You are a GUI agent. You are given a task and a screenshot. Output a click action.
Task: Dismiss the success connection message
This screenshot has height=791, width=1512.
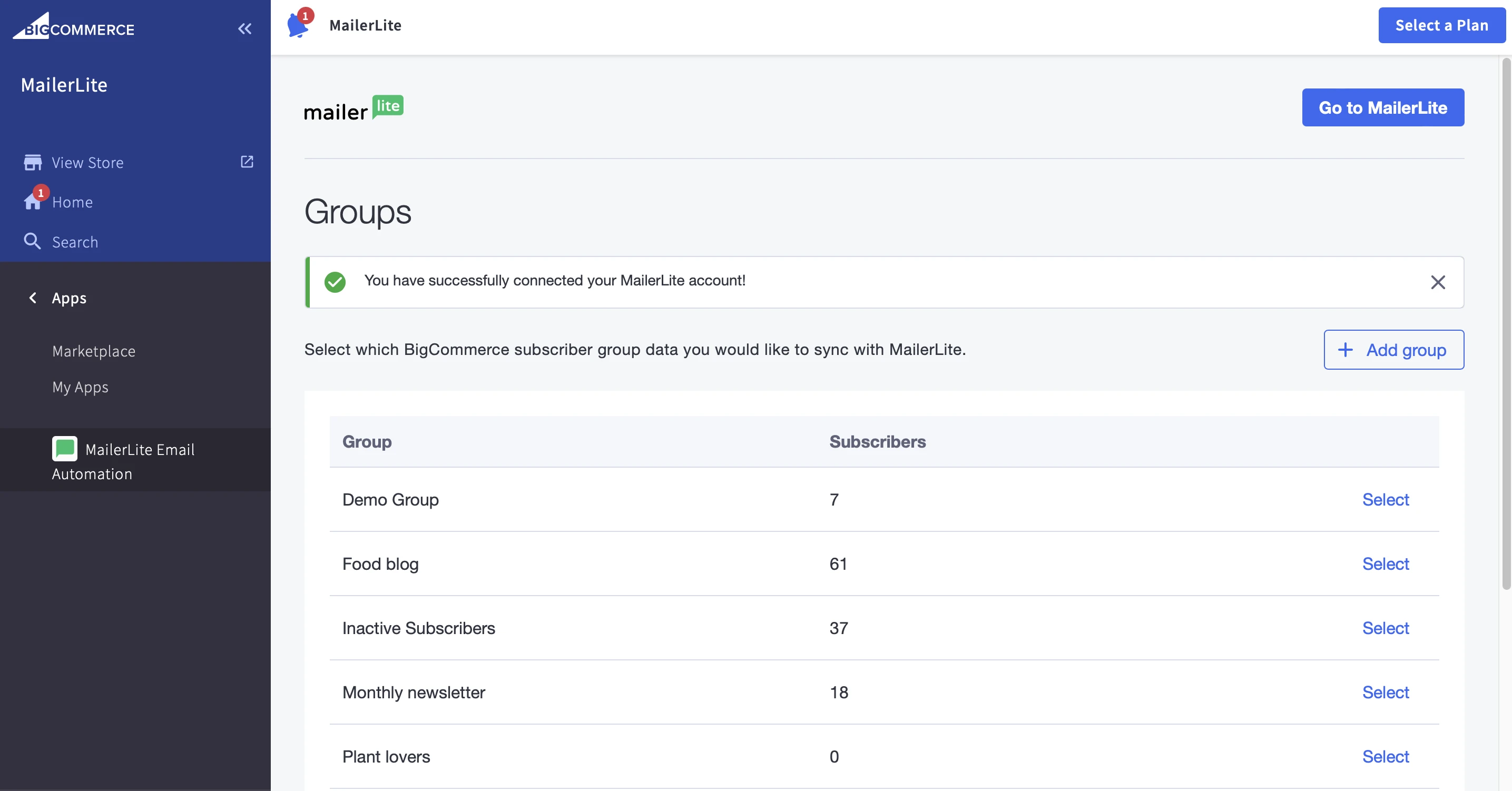(1438, 282)
